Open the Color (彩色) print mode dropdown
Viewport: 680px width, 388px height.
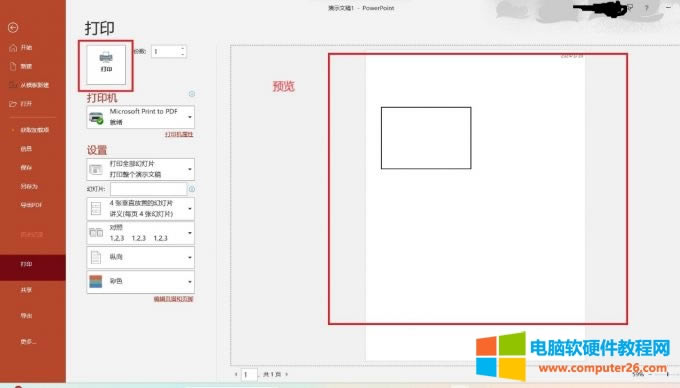(x=141, y=282)
